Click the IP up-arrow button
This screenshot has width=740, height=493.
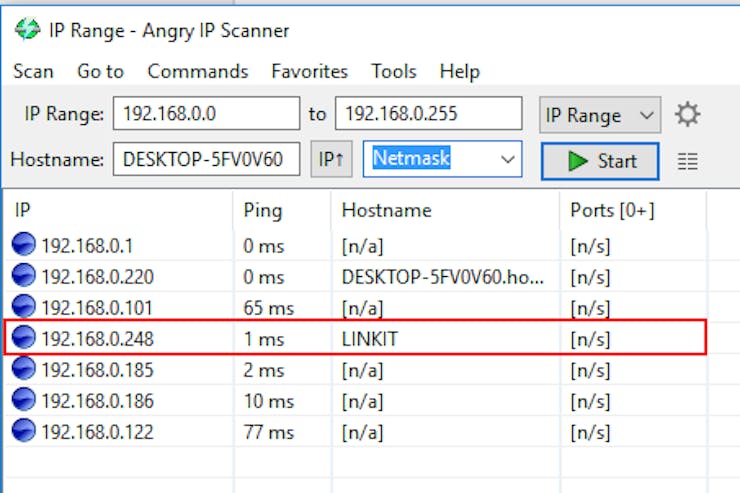pos(331,159)
